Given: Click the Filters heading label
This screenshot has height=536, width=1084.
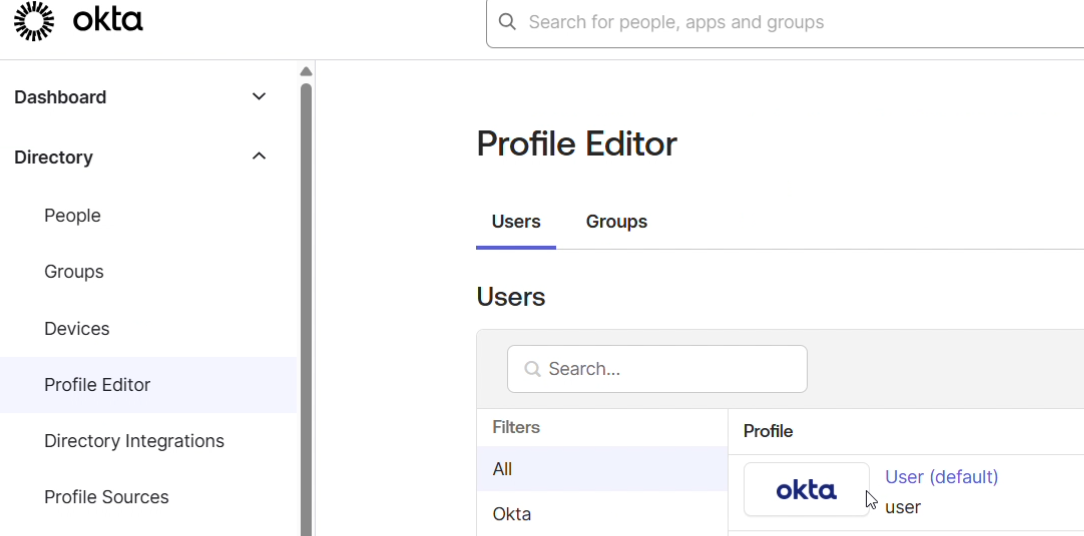Looking at the screenshot, I should [x=516, y=427].
